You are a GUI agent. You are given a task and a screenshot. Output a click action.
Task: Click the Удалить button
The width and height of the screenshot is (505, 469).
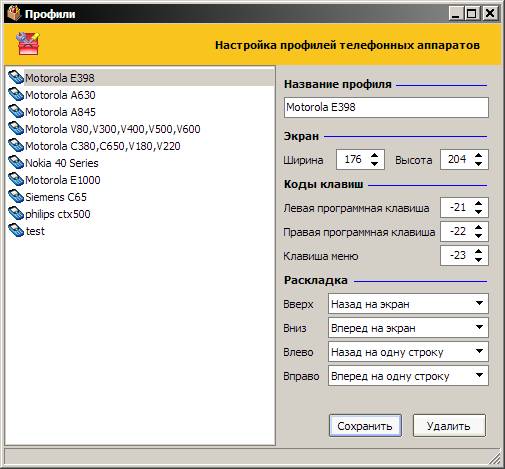pos(449,426)
